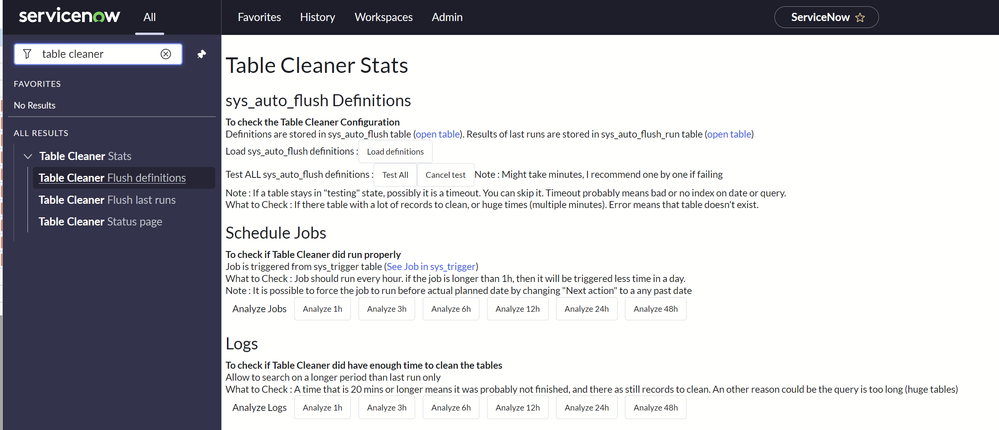999x430 pixels.
Task: Open the Workspaces menu
Action: pyautogui.click(x=384, y=17)
